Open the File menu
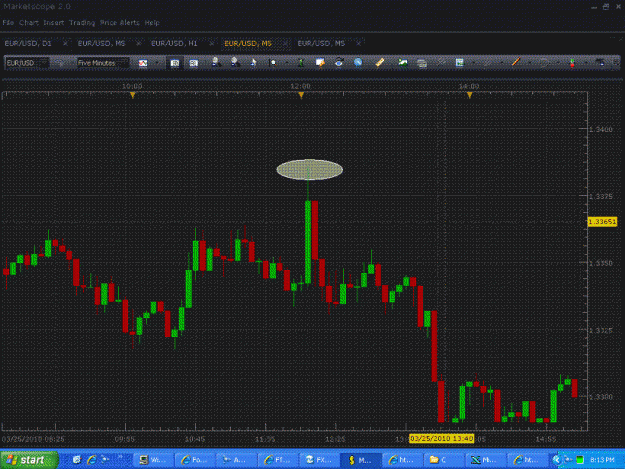Image resolution: width=625 pixels, height=469 pixels. [x=8, y=23]
